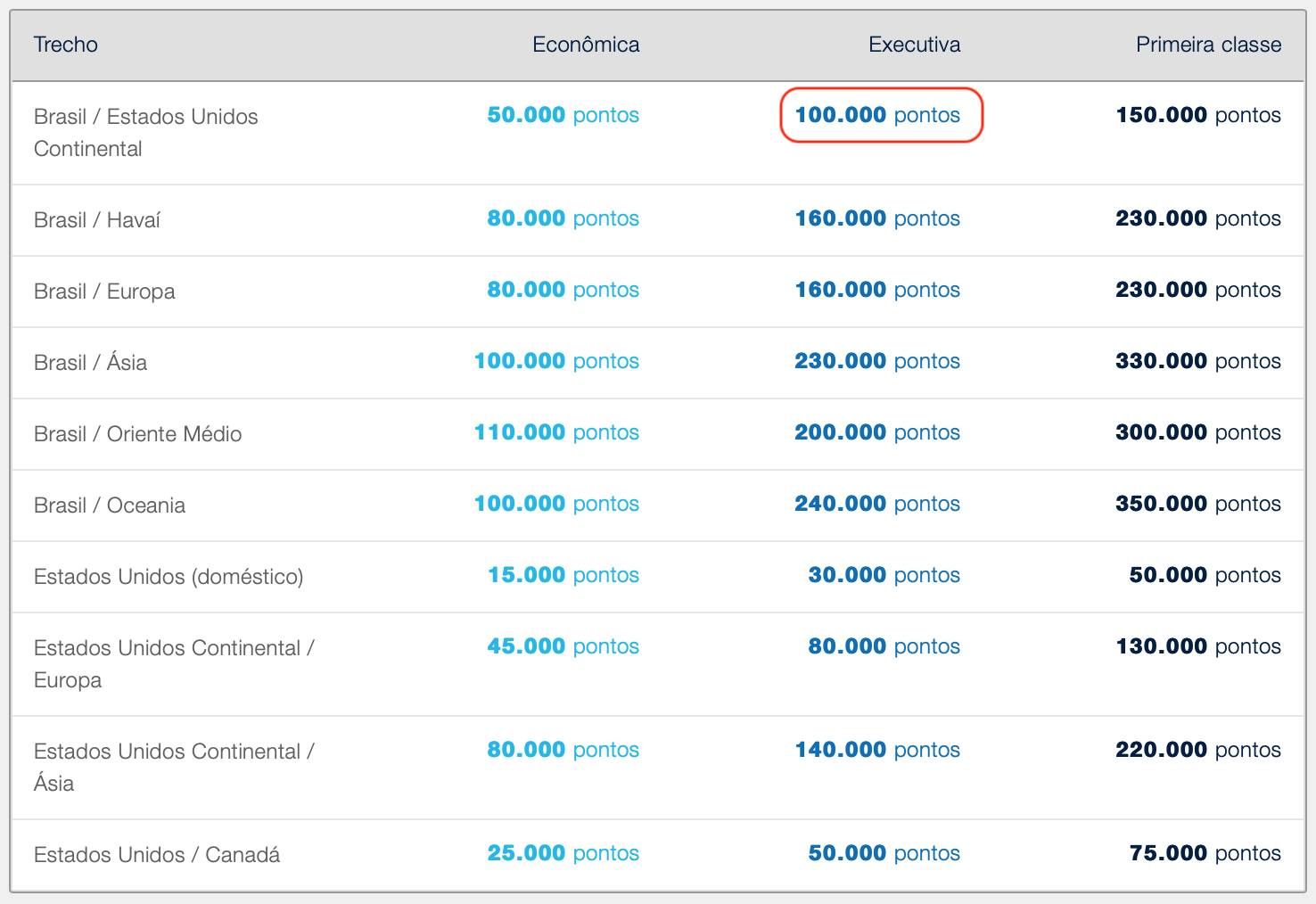Click 240.000 pontos Executiva for Oceania
This screenshot has width=1316, height=904.
pyautogui.click(x=877, y=504)
